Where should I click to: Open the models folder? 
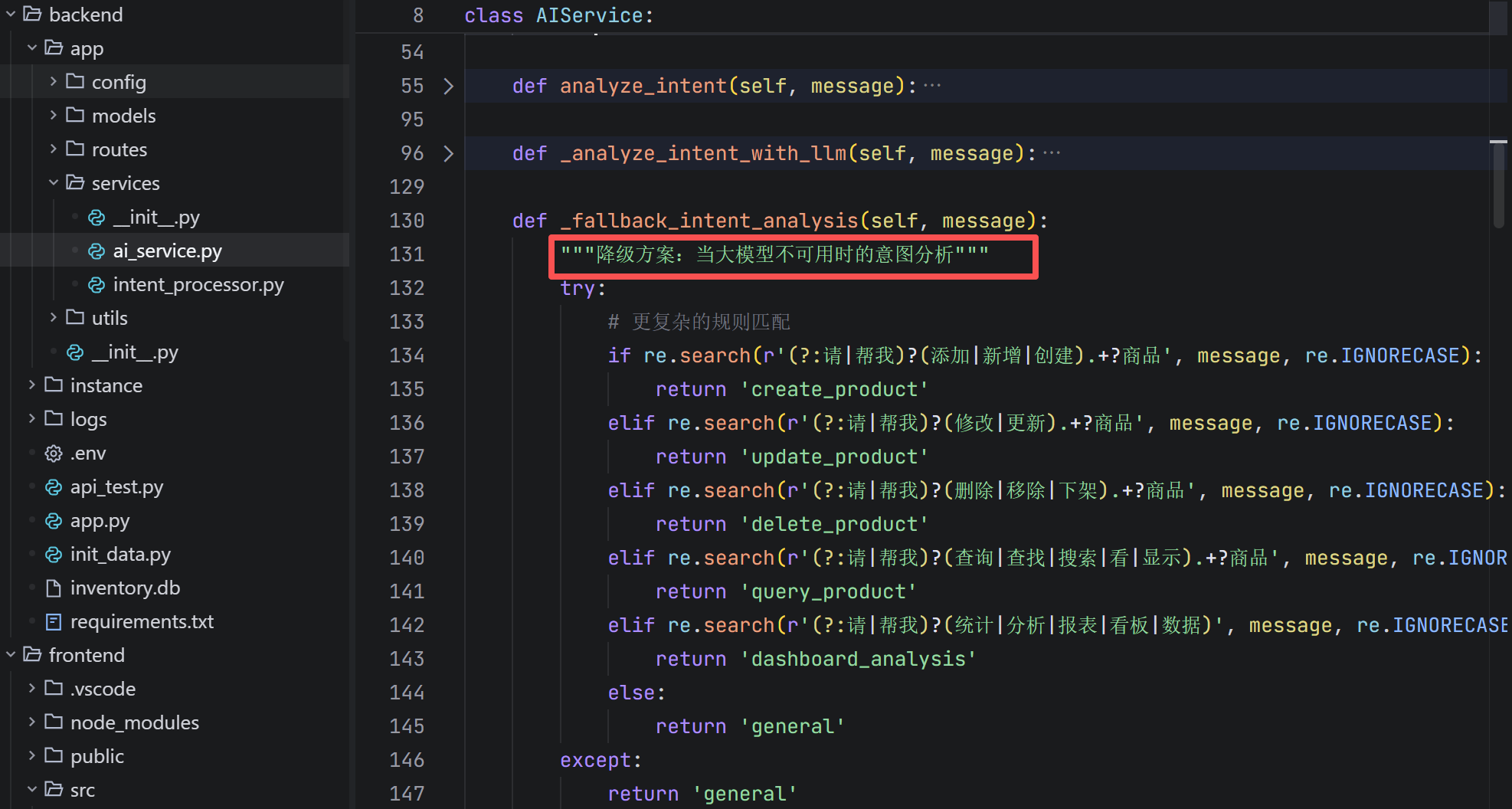click(x=123, y=116)
